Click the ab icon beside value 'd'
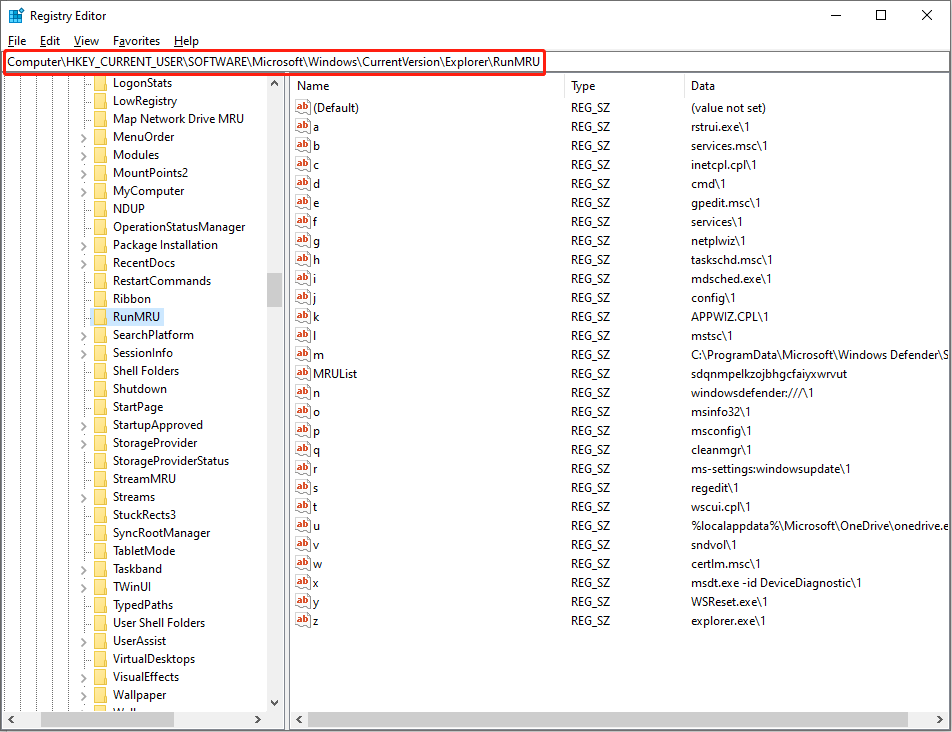Screen dimensions: 952x732 click(303, 183)
